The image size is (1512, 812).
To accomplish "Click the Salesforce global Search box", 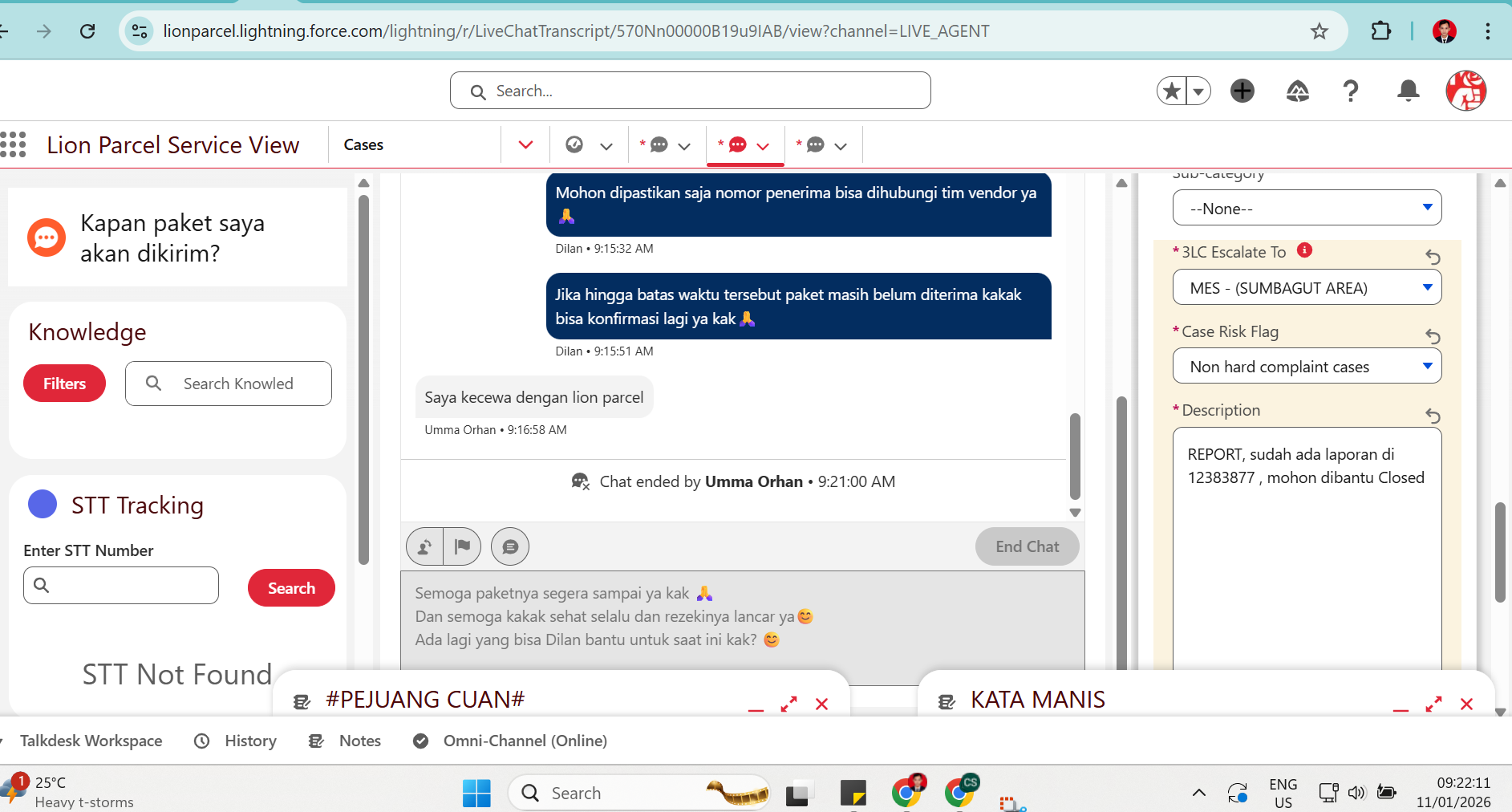I will click(690, 91).
